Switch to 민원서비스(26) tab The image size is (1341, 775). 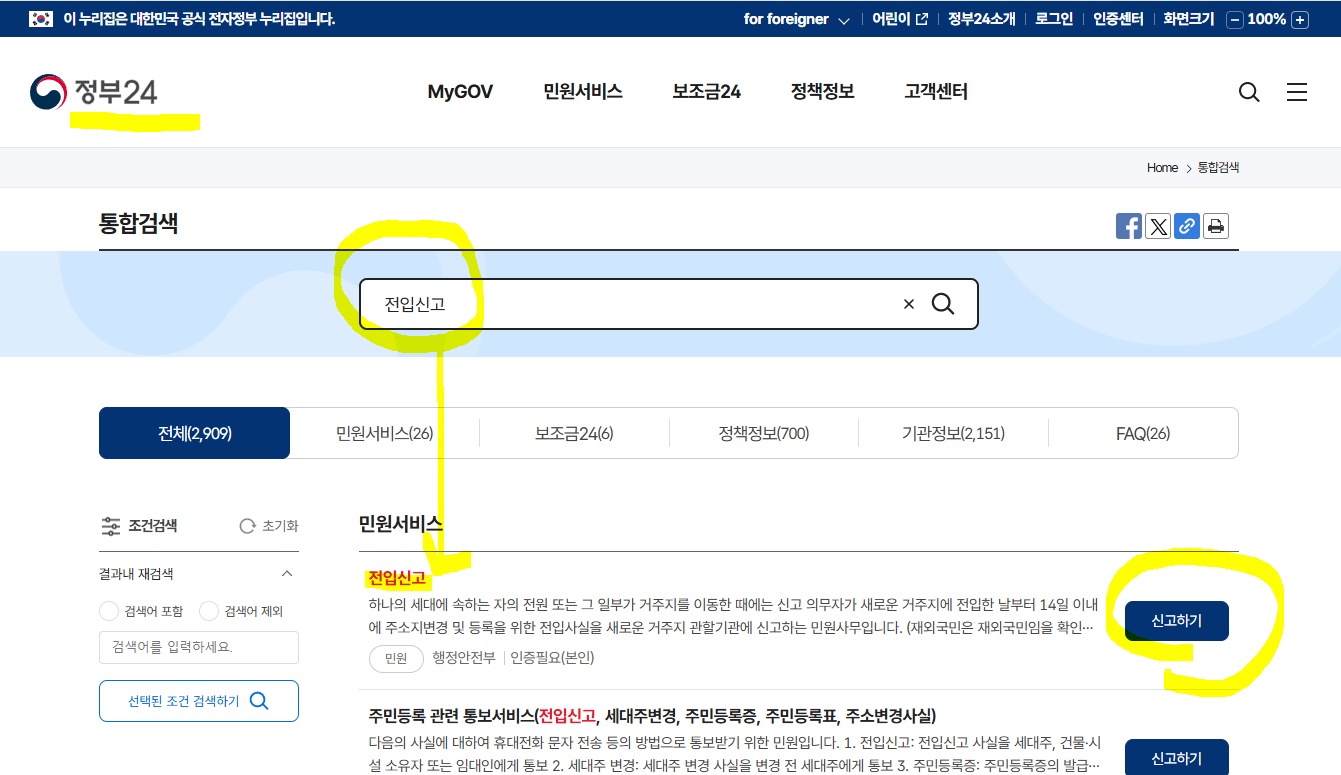click(384, 433)
